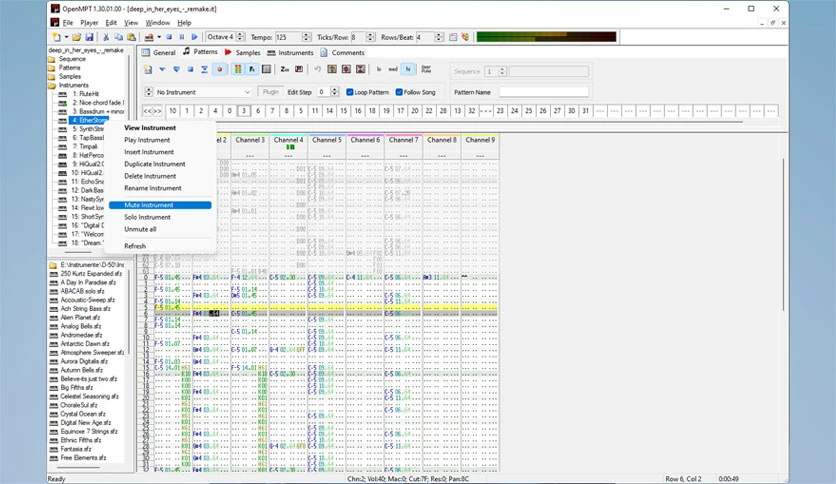Select low detail level 'lo' button
836x484 pixels.
coord(379,69)
